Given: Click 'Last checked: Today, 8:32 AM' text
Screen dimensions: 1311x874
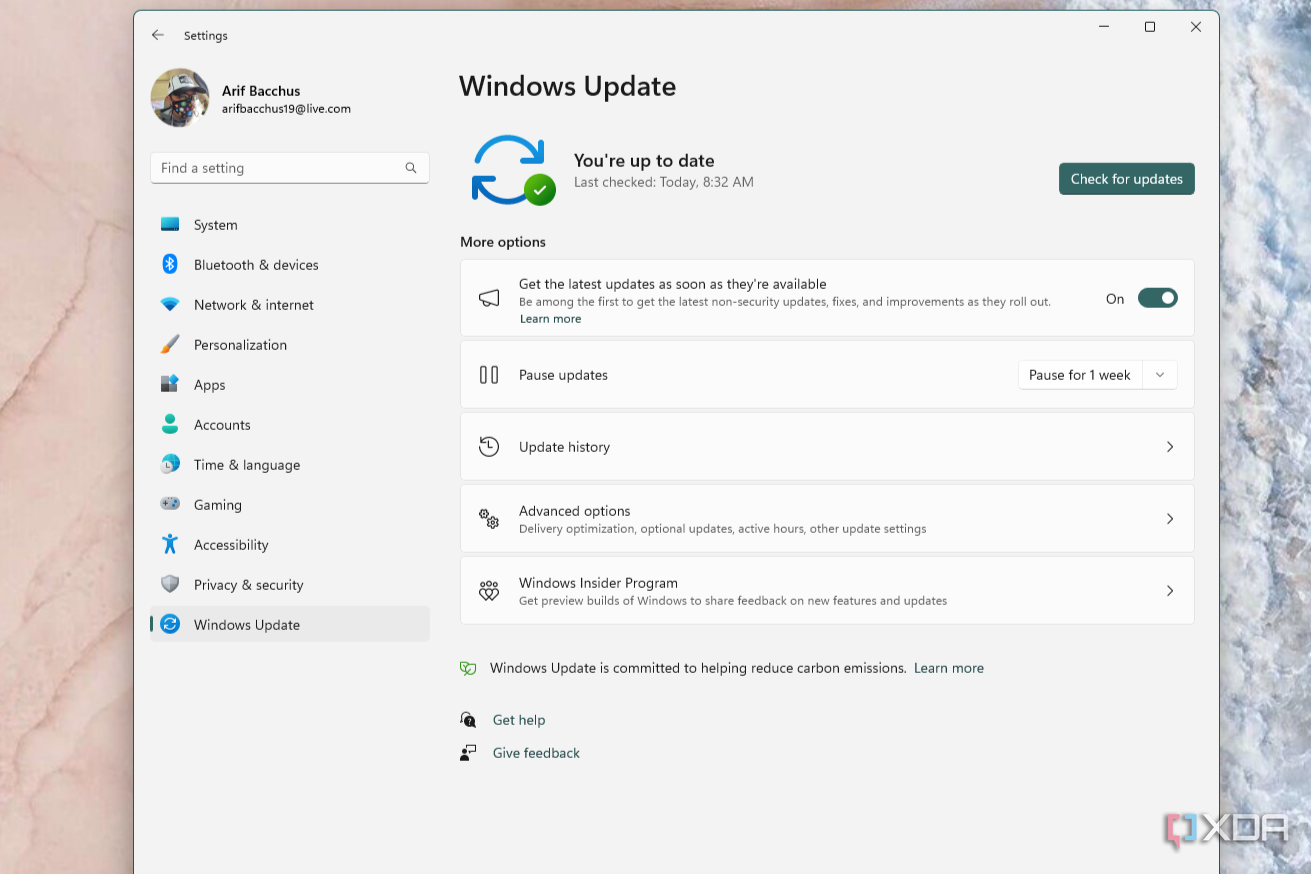Looking at the screenshot, I should (x=664, y=182).
